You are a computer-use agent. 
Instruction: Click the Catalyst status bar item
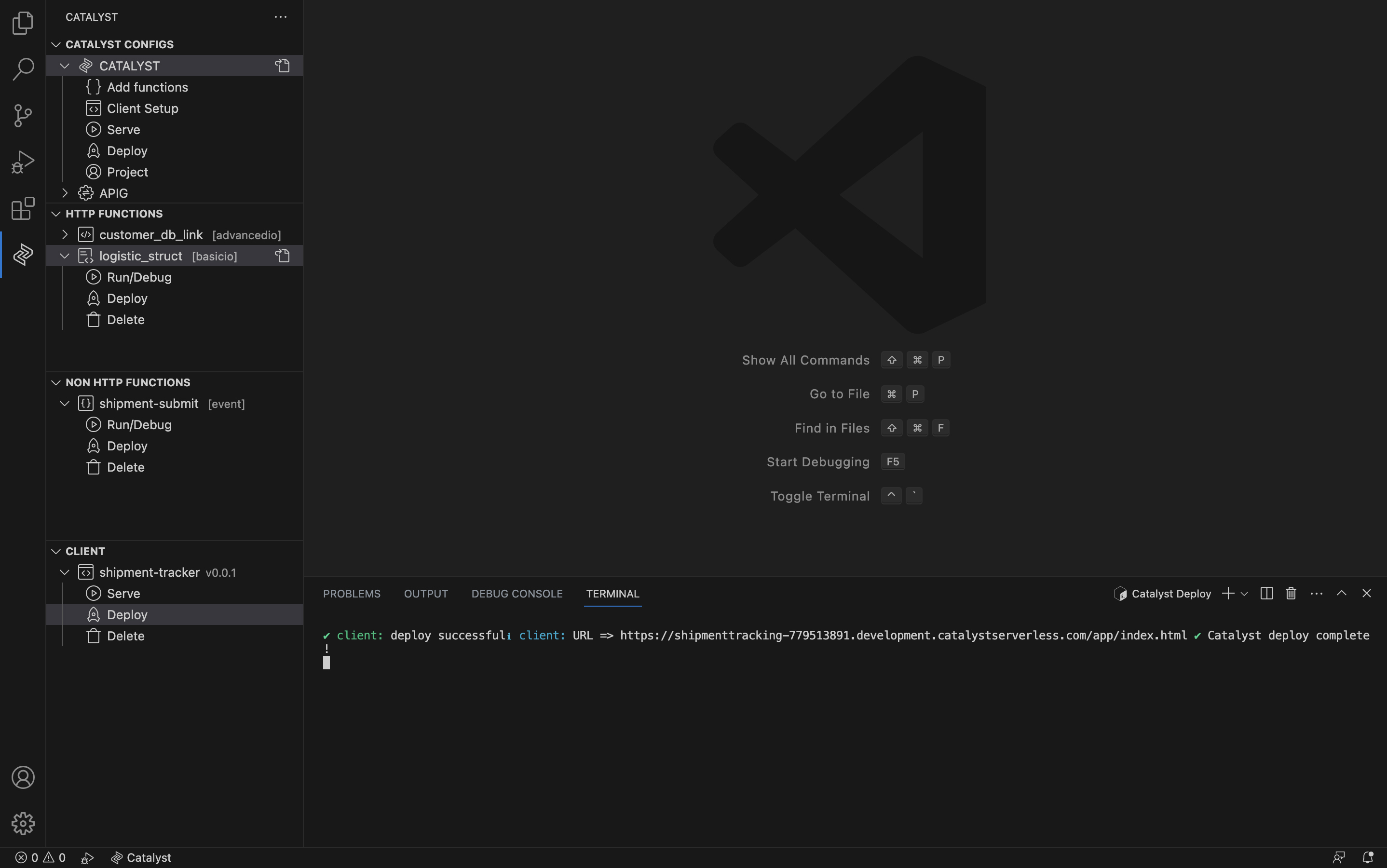click(x=140, y=858)
